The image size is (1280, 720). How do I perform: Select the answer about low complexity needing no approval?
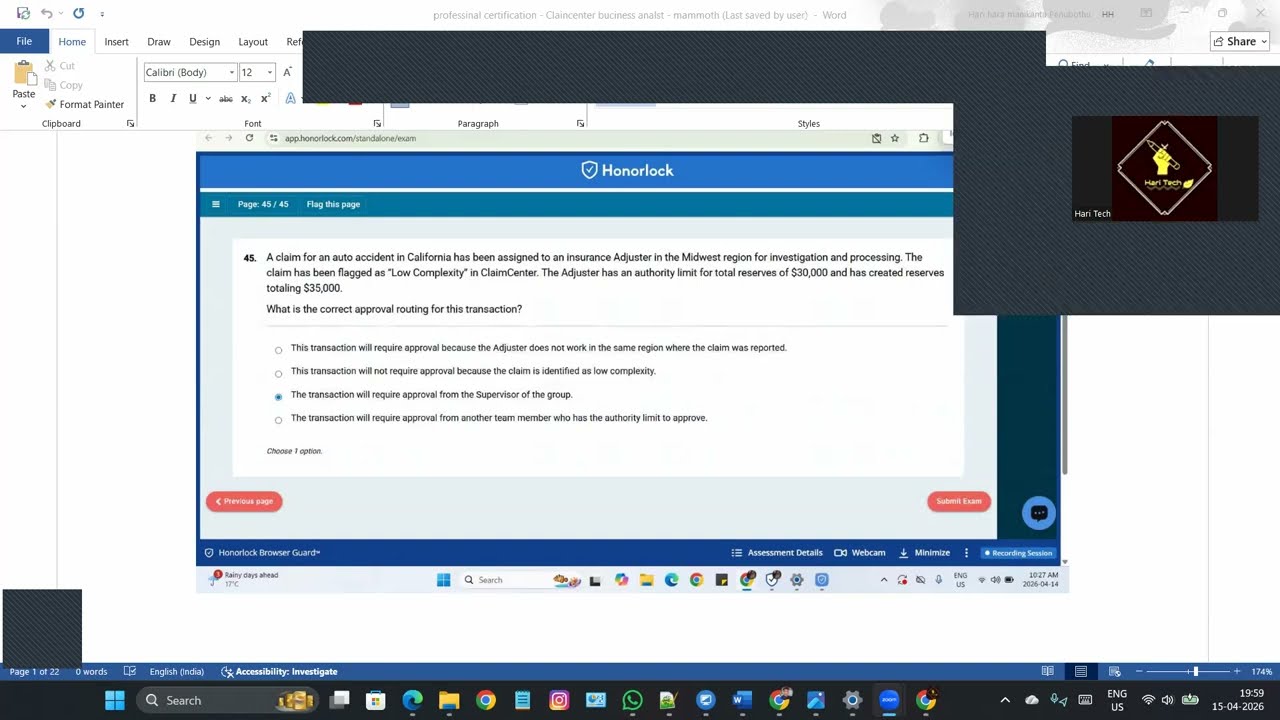[278, 374]
